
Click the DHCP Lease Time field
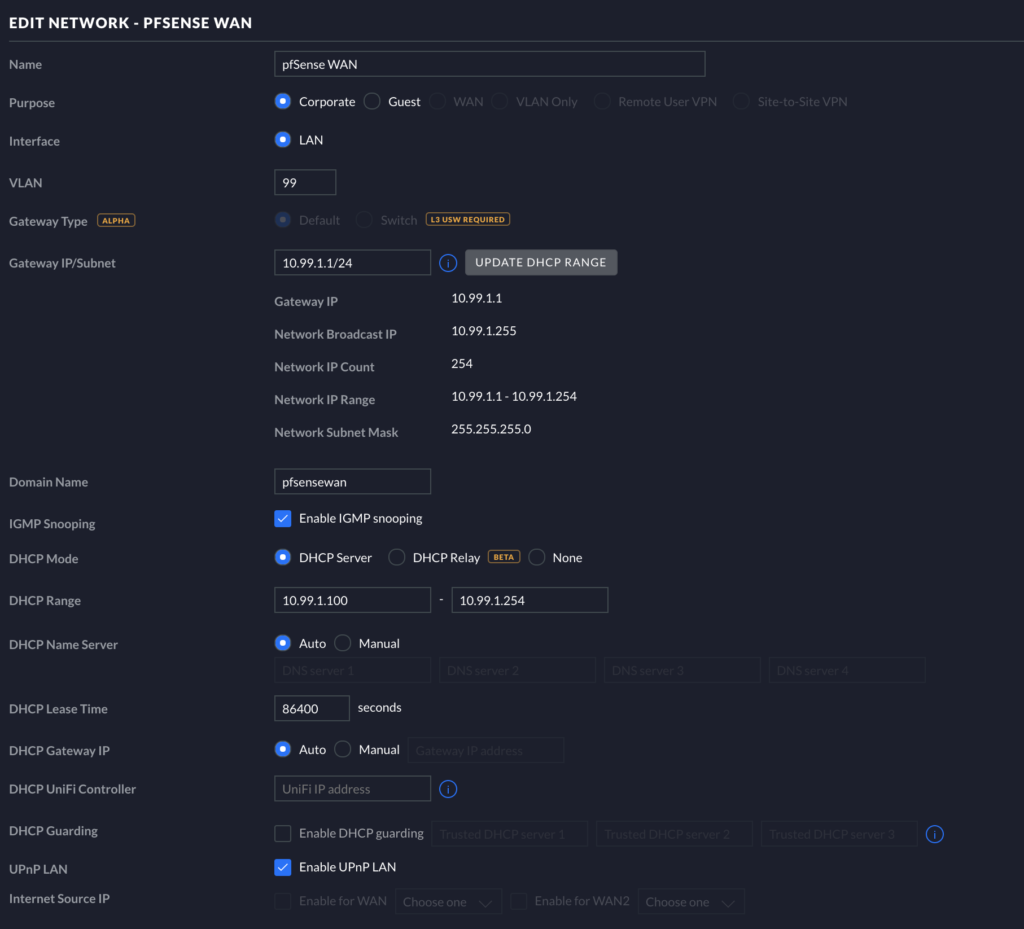(311, 708)
